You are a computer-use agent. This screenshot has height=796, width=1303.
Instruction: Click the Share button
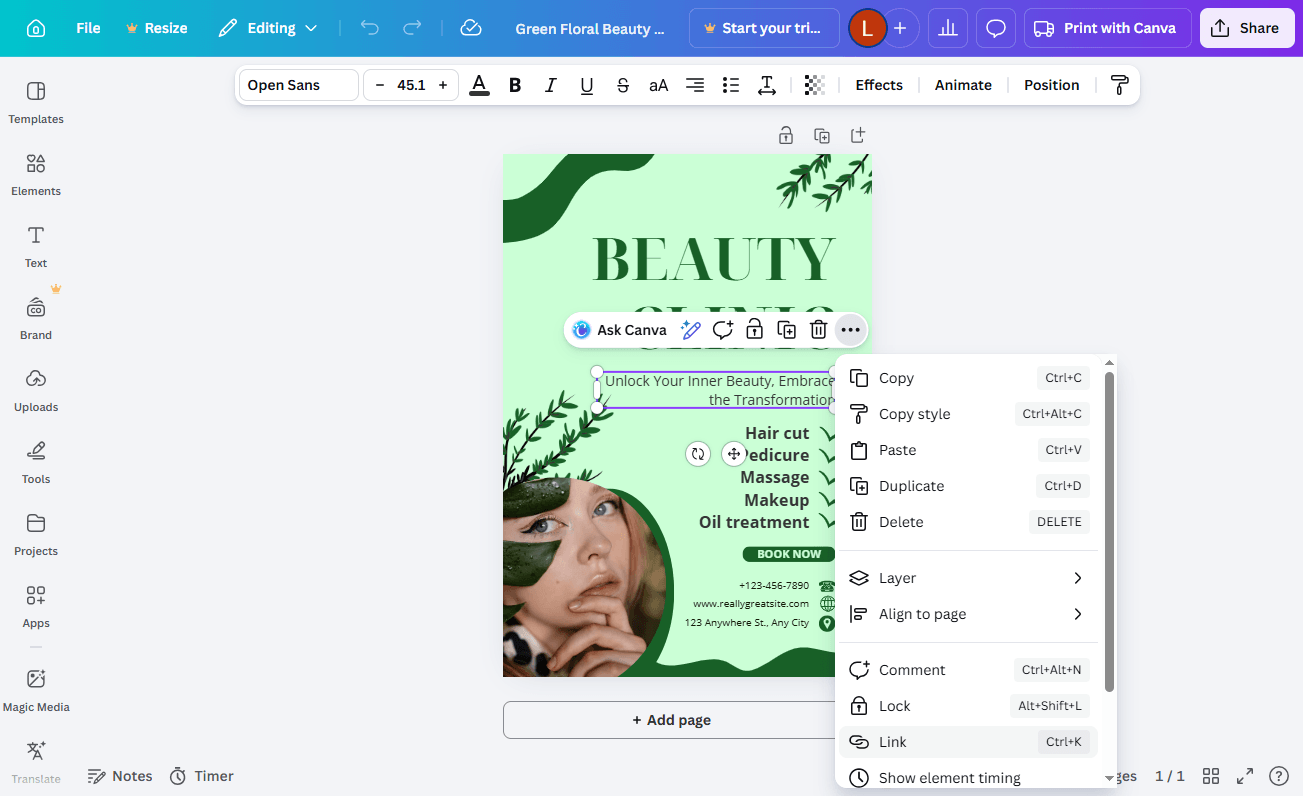tap(1246, 28)
